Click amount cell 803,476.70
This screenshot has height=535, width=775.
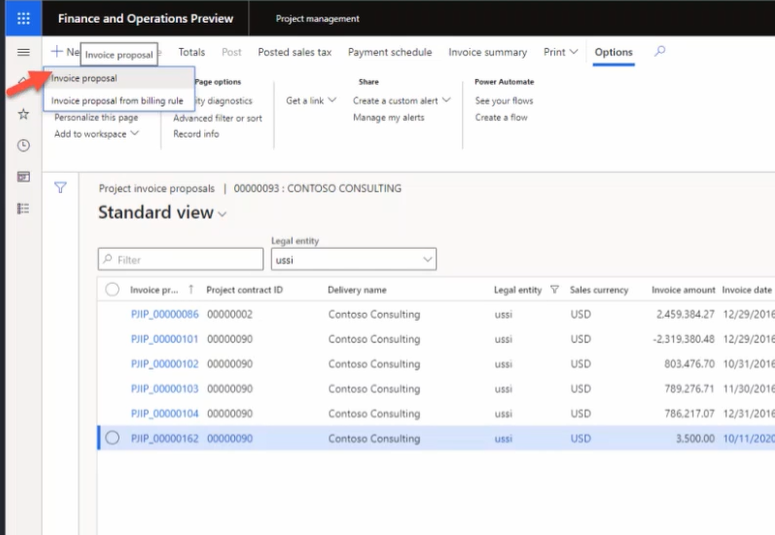point(689,363)
